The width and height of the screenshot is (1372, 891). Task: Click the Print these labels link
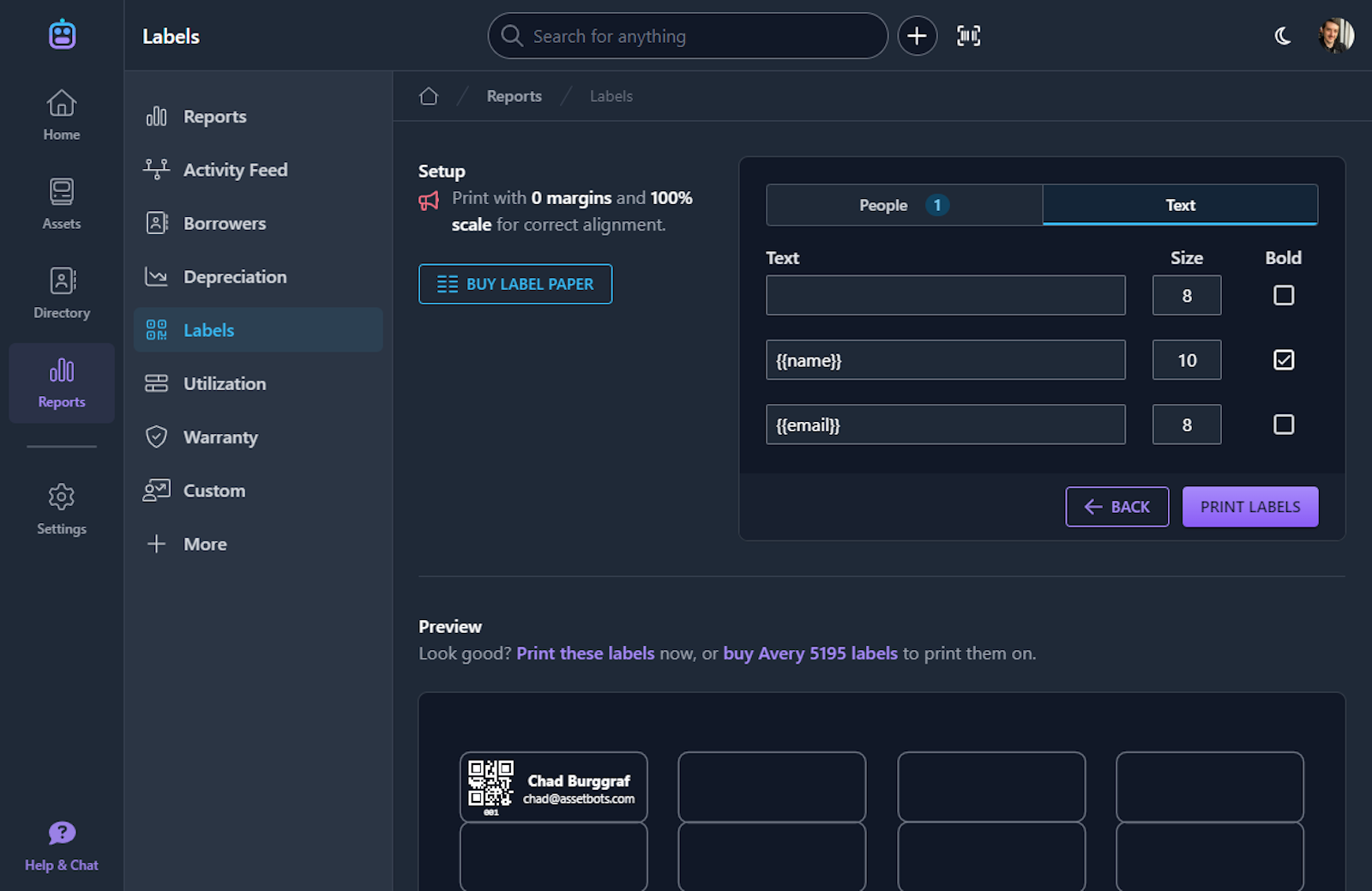tap(586, 653)
